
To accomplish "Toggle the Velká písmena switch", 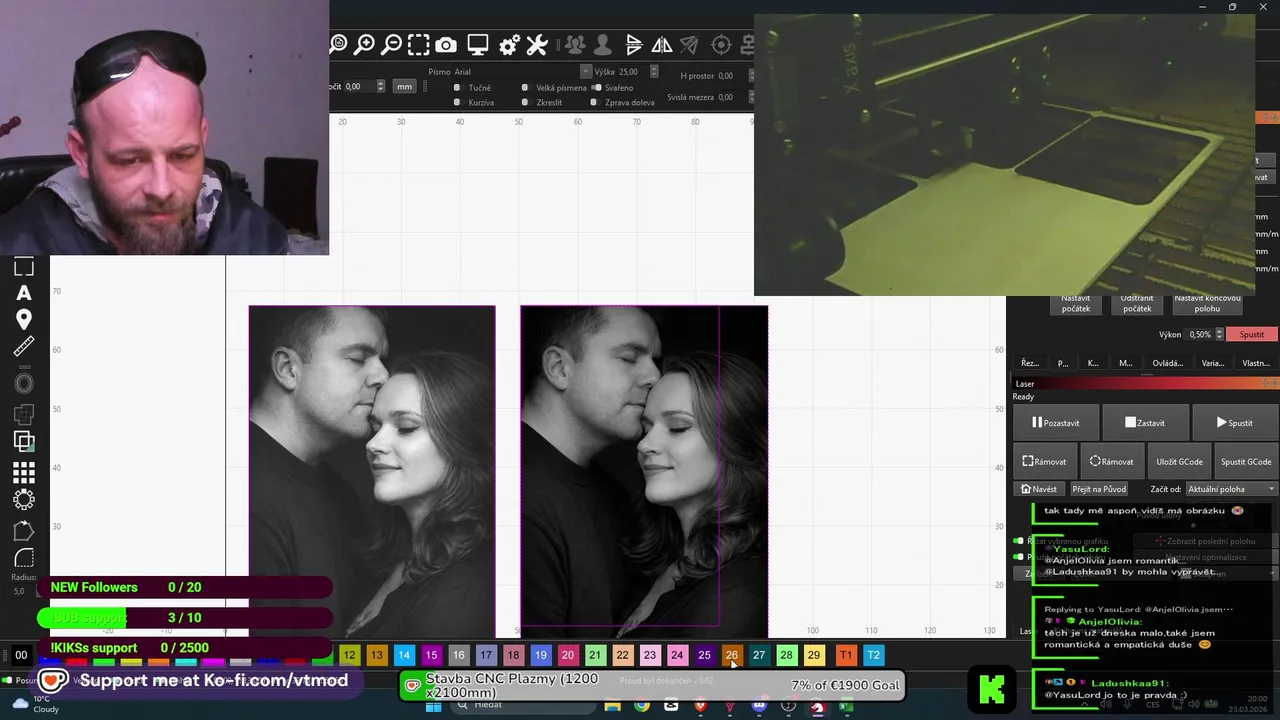I will [525, 88].
